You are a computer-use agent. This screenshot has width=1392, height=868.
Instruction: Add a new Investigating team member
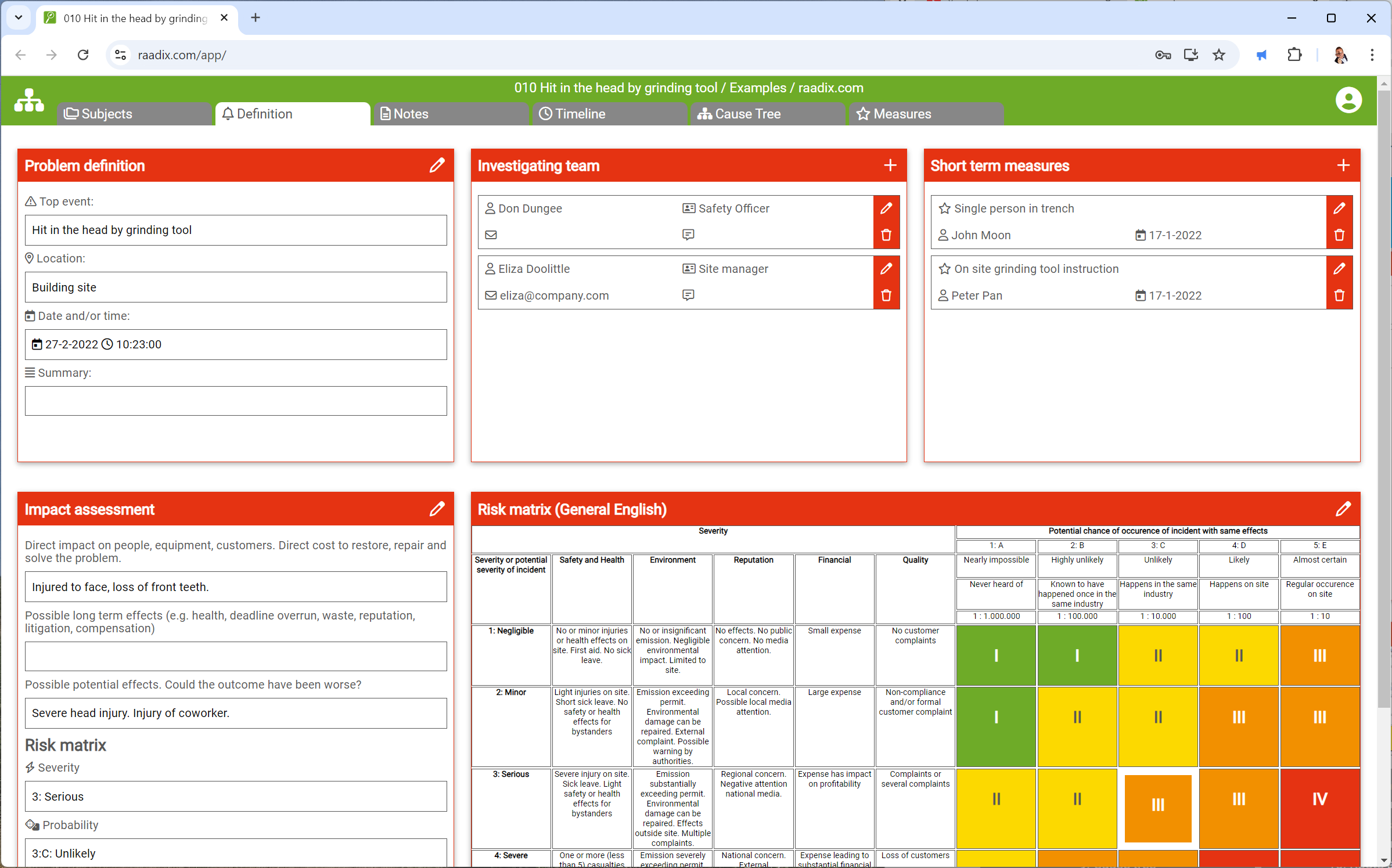coord(890,165)
